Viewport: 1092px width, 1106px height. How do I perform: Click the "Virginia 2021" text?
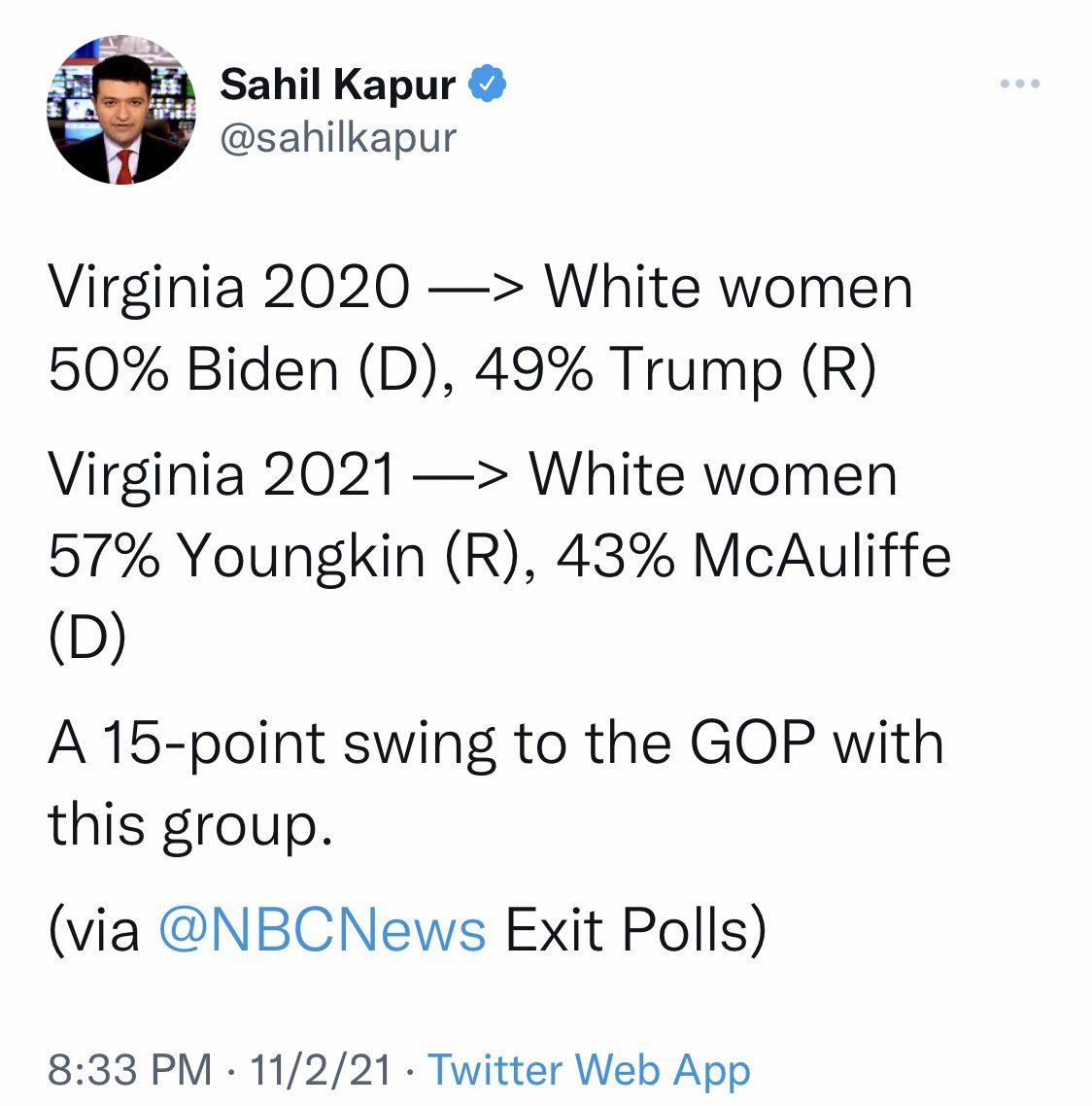tap(222, 474)
